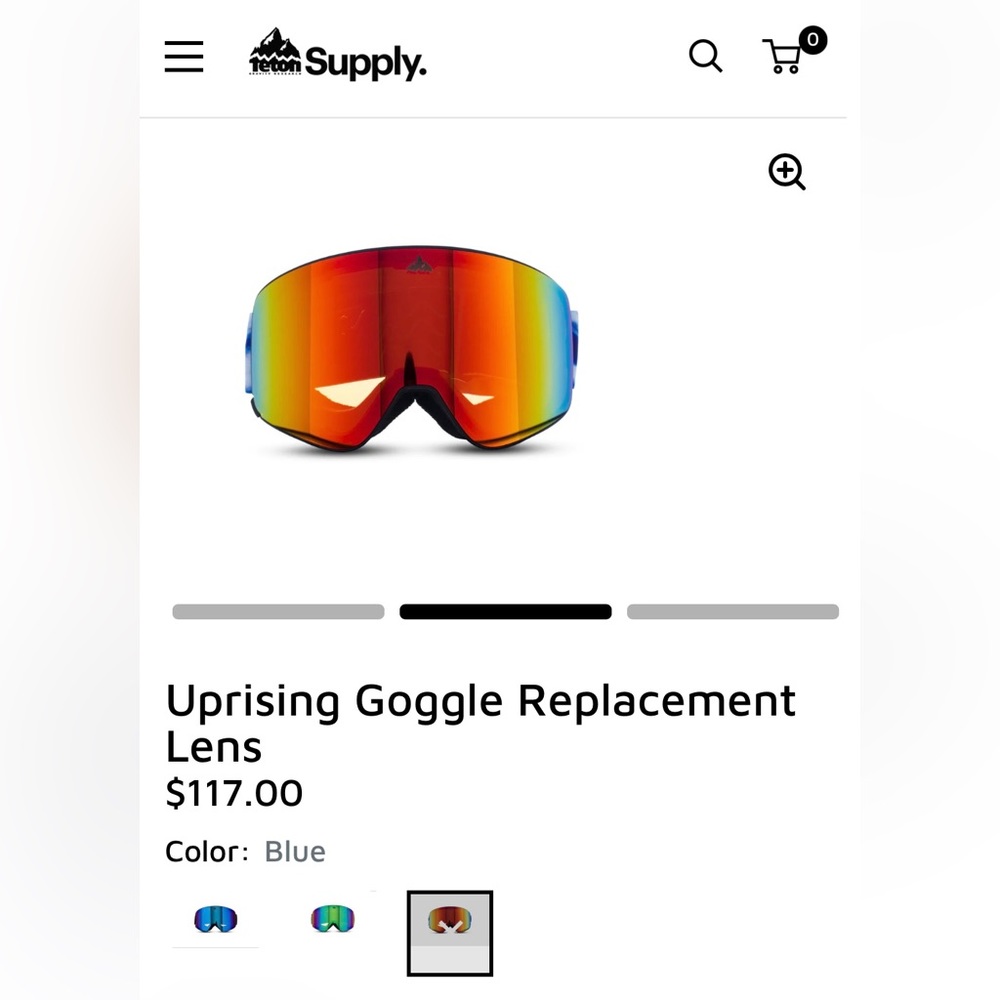Click the Color label text
The height and width of the screenshot is (1000, 1000).
click(x=203, y=851)
